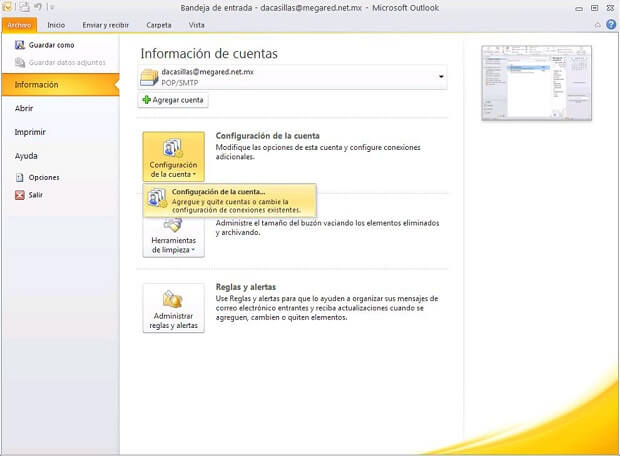Click Administrar reglas y alertas button
Image resolution: width=620 pixels, height=456 pixels.
click(x=174, y=308)
